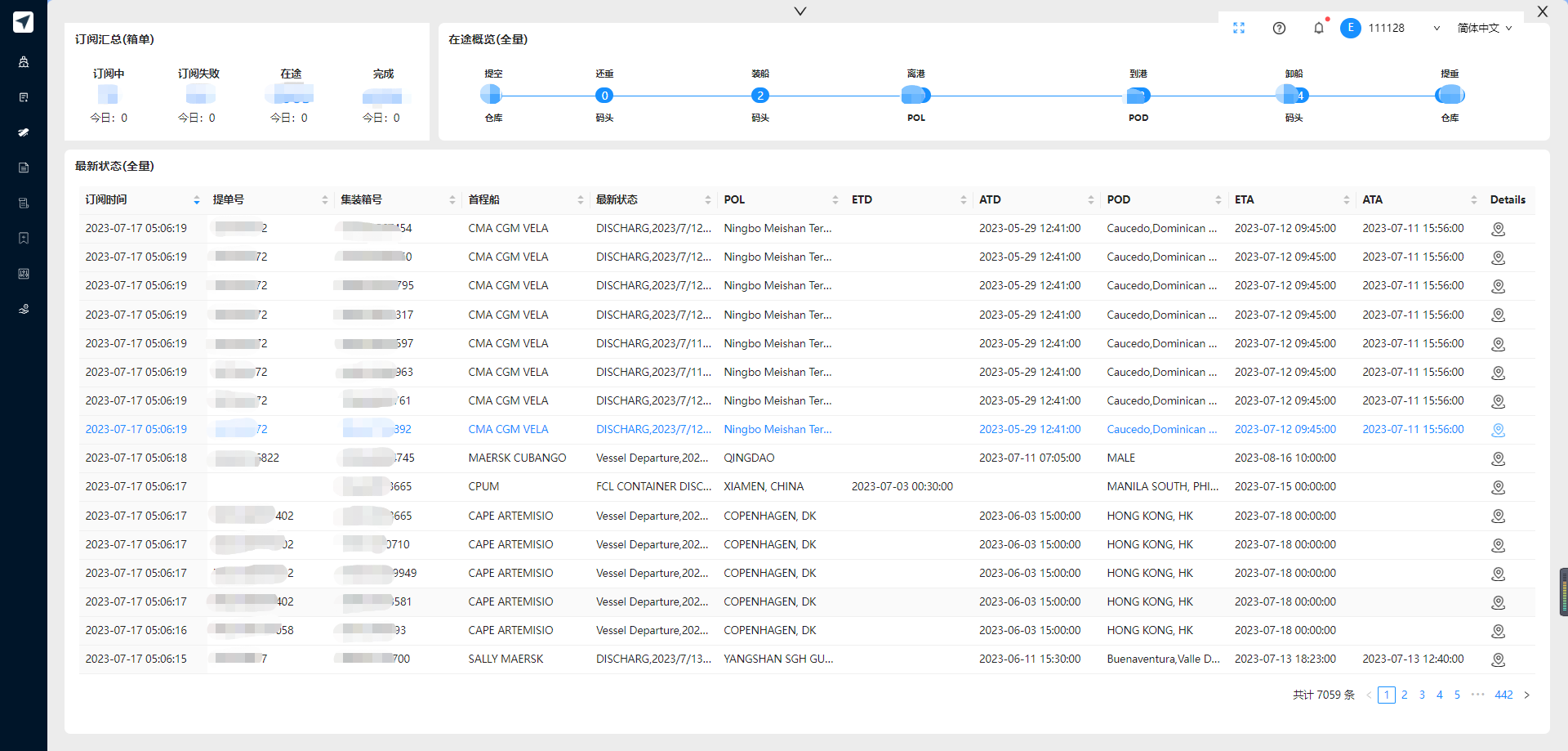This screenshot has height=751, width=1568.
Task: Open details icon for container ending 795
Action: coord(1498,286)
